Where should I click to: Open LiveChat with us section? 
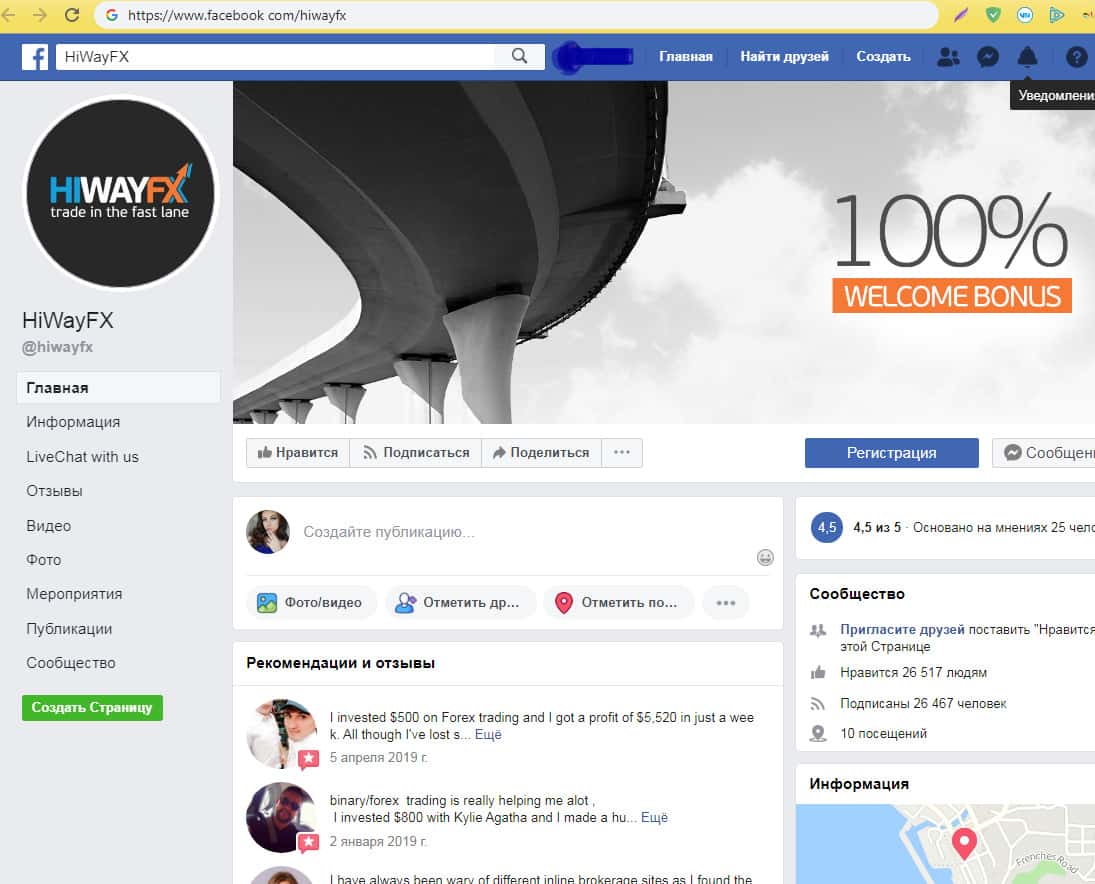click(82, 457)
